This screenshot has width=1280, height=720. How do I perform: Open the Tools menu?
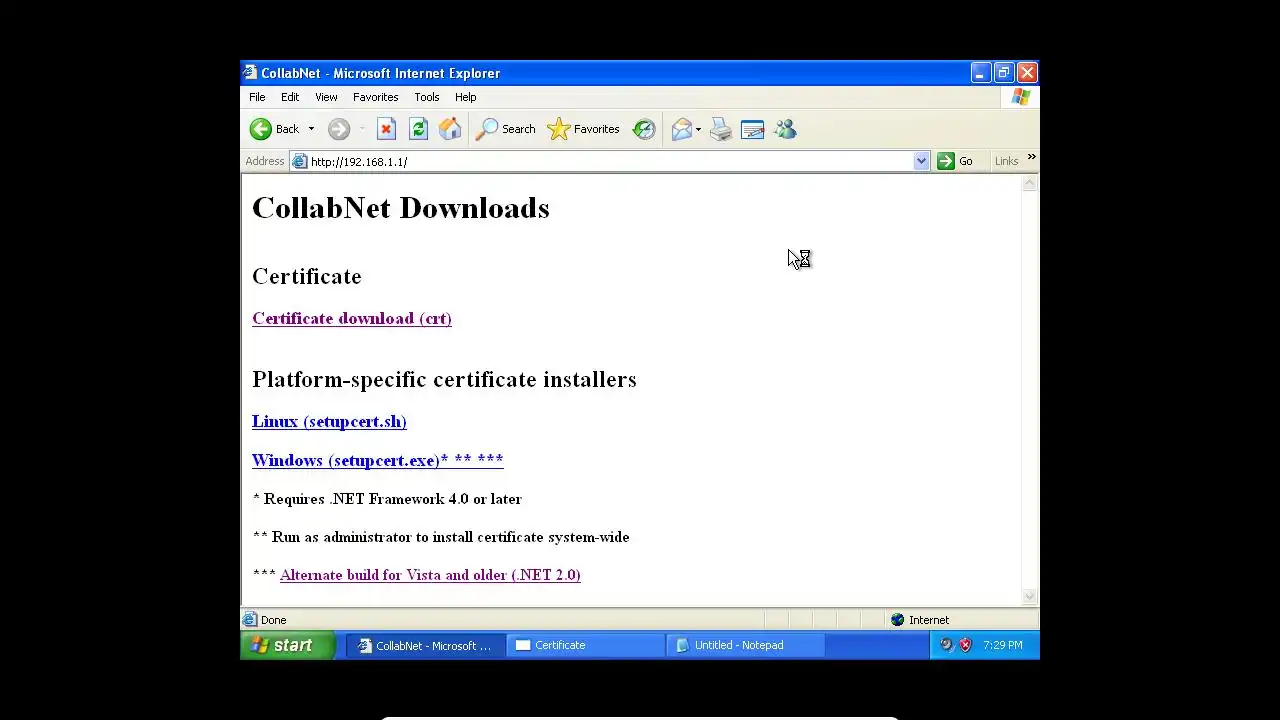tap(427, 97)
